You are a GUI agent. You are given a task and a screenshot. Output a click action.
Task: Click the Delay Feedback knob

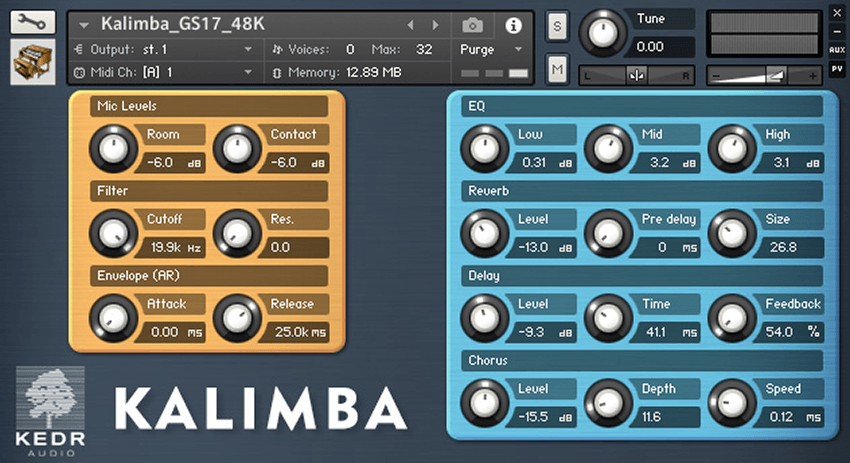tap(732, 318)
